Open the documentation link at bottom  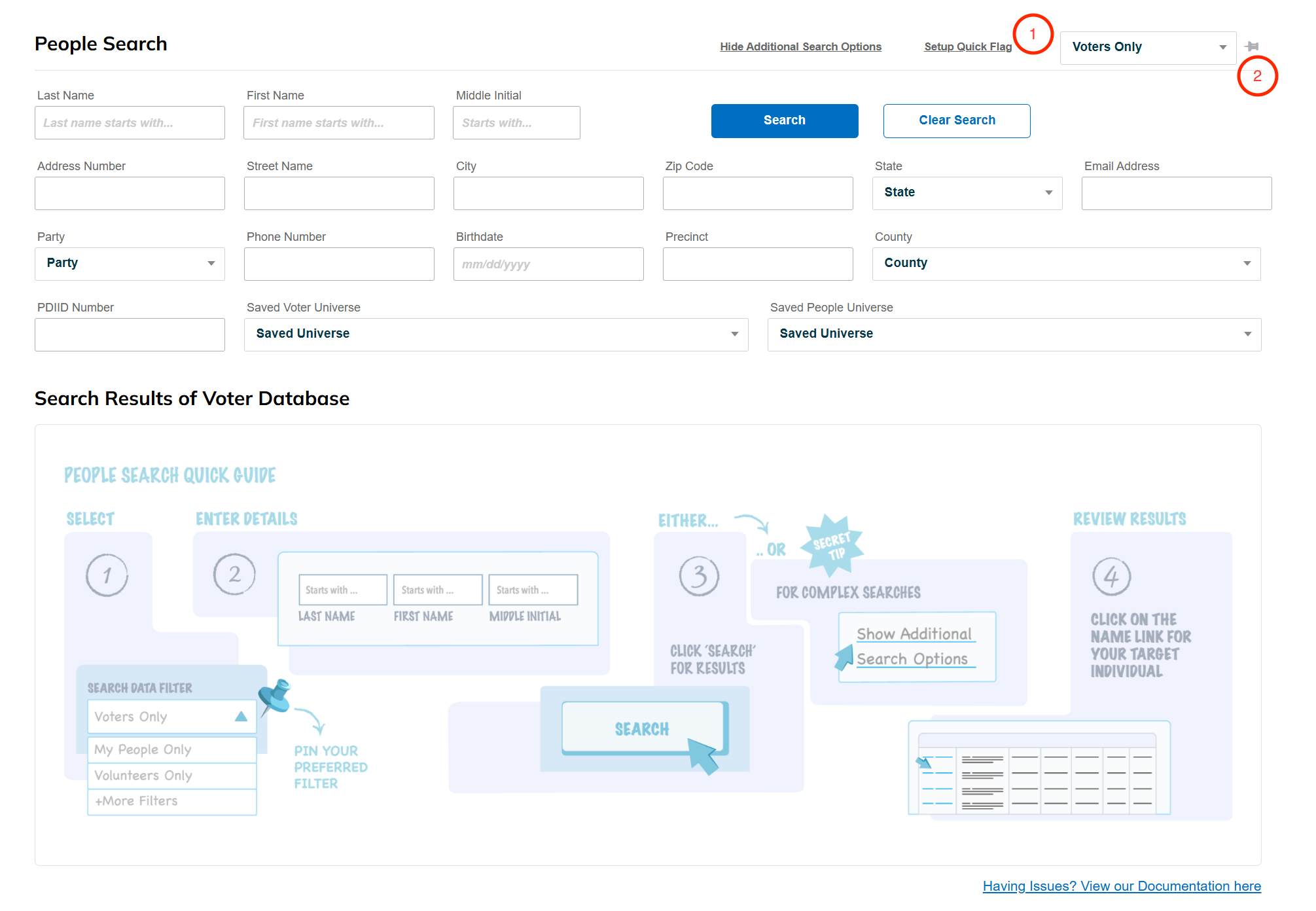[x=1122, y=886]
